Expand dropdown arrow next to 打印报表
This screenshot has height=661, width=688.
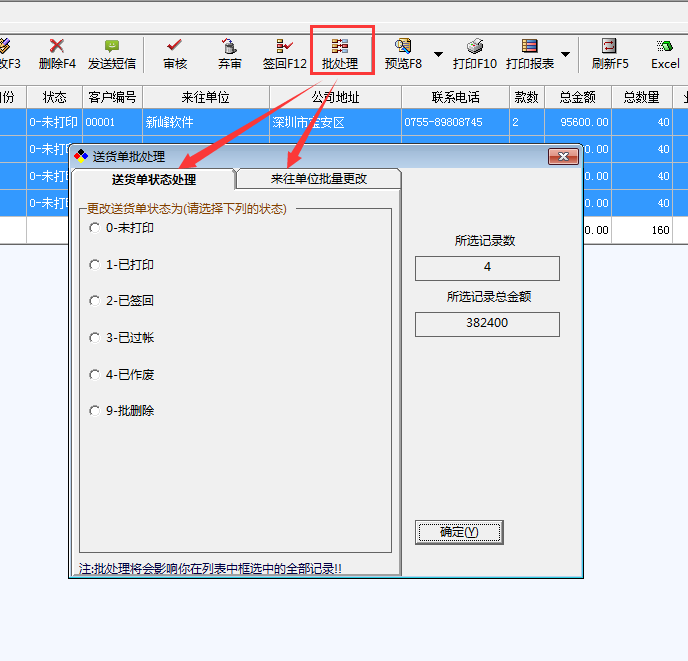(566, 54)
